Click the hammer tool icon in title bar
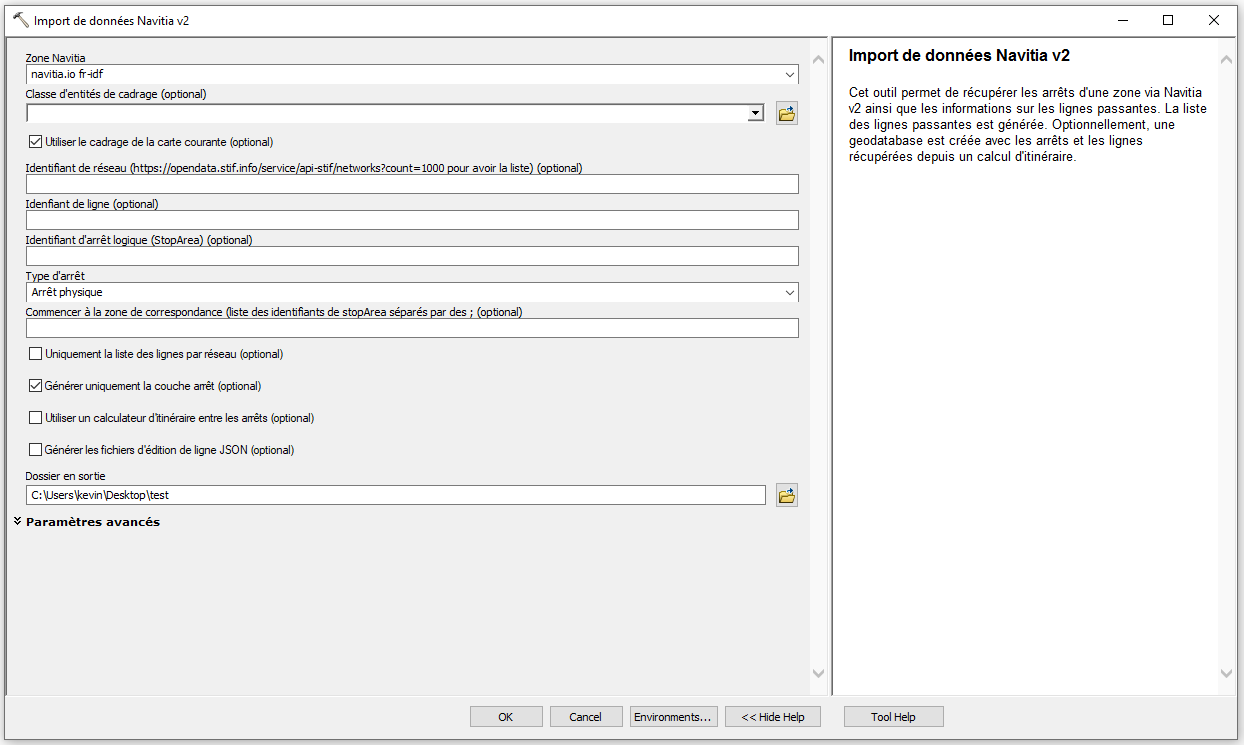Viewport: 1244px width, 745px height. click(20, 20)
